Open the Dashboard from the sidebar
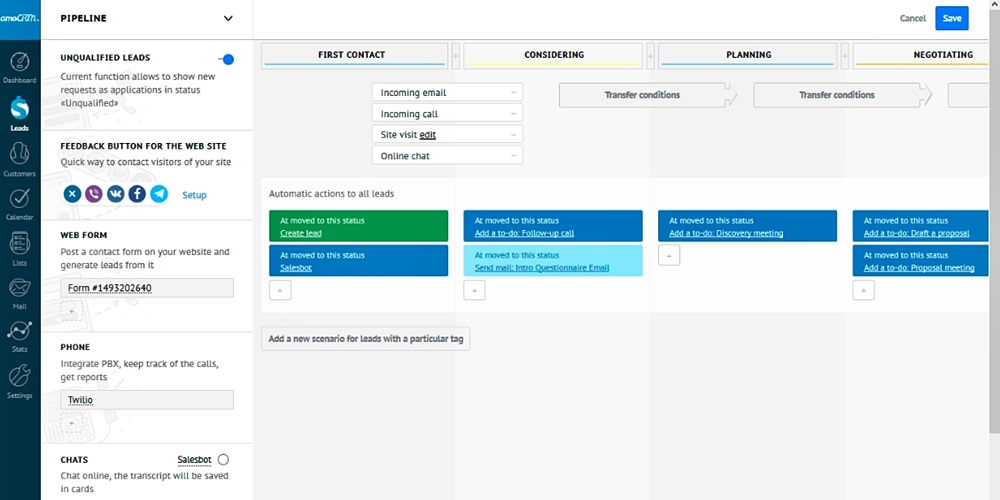Image resolution: width=1000 pixels, height=500 pixels. coord(19,66)
